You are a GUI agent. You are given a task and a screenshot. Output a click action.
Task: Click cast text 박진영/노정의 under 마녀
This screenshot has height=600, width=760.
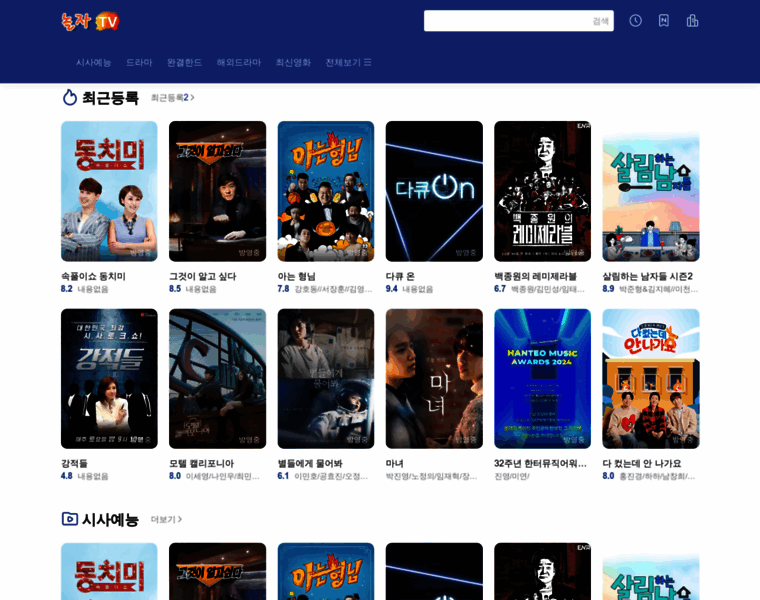[x=431, y=476]
